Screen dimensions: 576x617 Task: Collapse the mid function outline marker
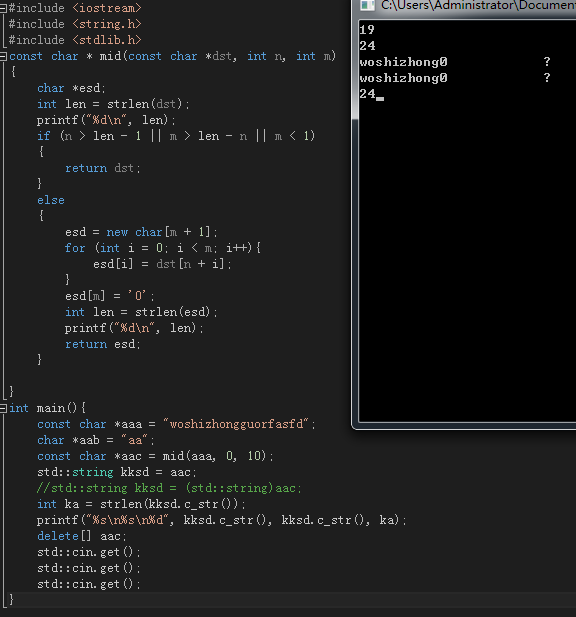[x=3, y=56]
